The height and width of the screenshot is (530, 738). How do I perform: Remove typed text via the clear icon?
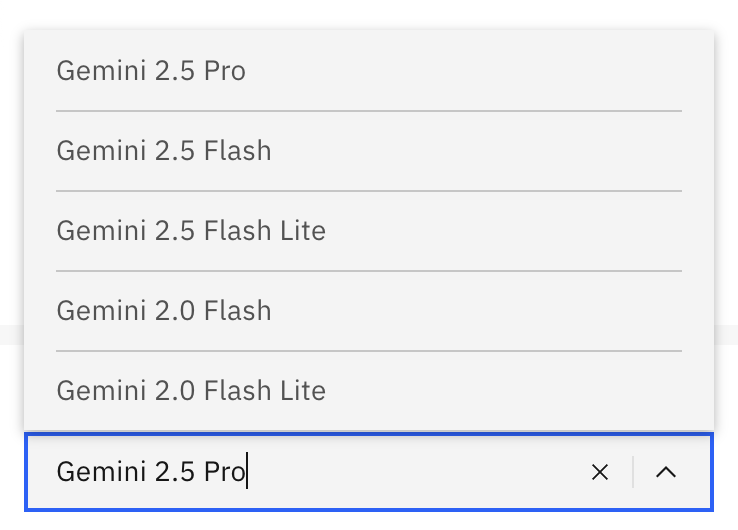click(x=600, y=472)
